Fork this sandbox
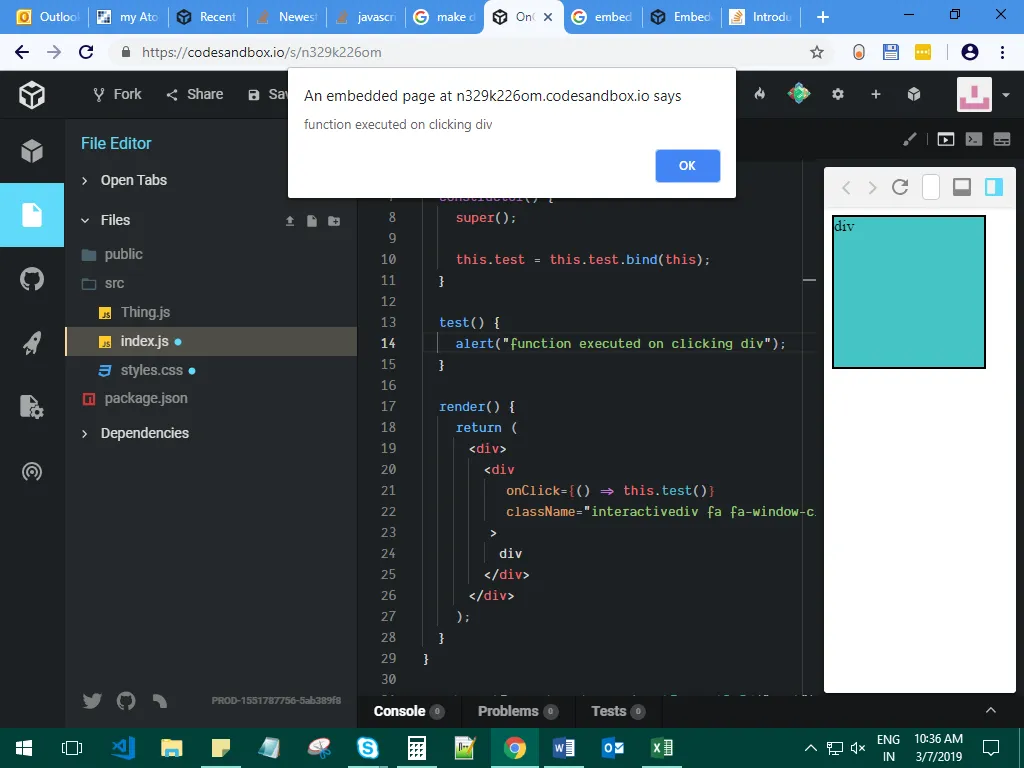 click(x=118, y=95)
